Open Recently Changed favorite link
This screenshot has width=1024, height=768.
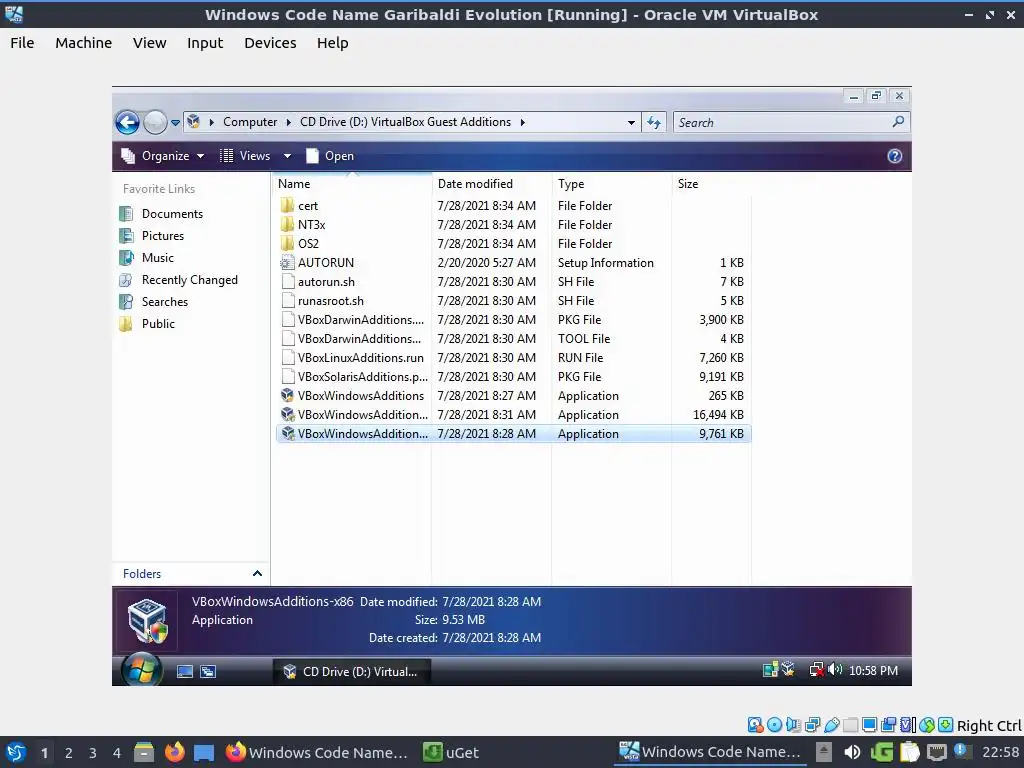tap(179, 280)
